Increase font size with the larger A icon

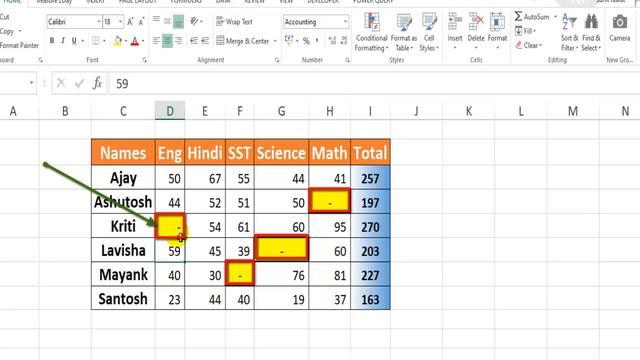coord(130,22)
